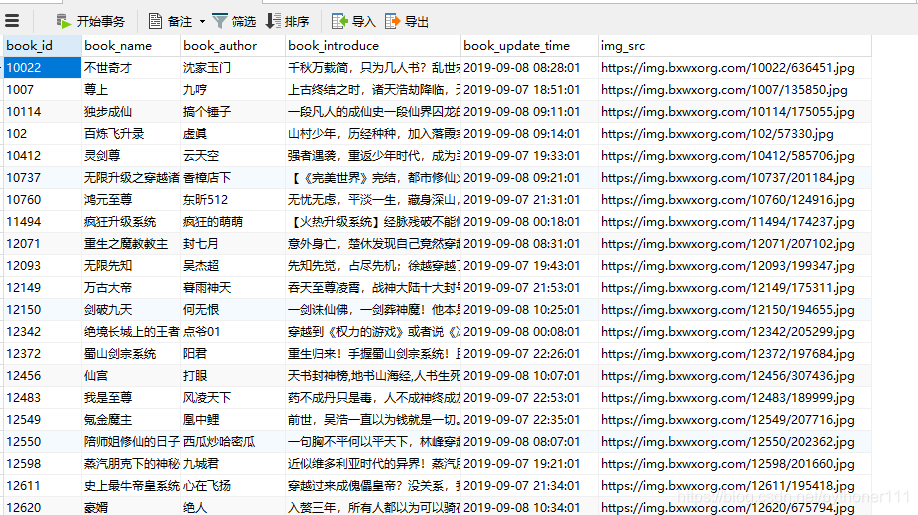Click the img_src URL ending 10760/124916.jpg

[x=728, y=200]
